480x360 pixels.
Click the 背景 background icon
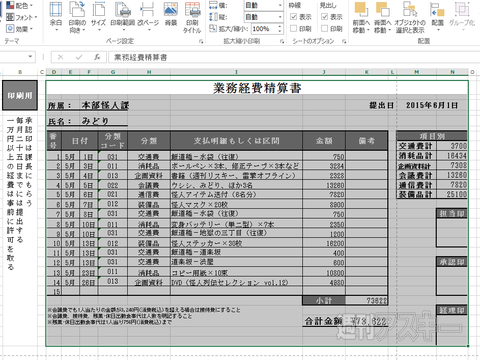point(171,14)
